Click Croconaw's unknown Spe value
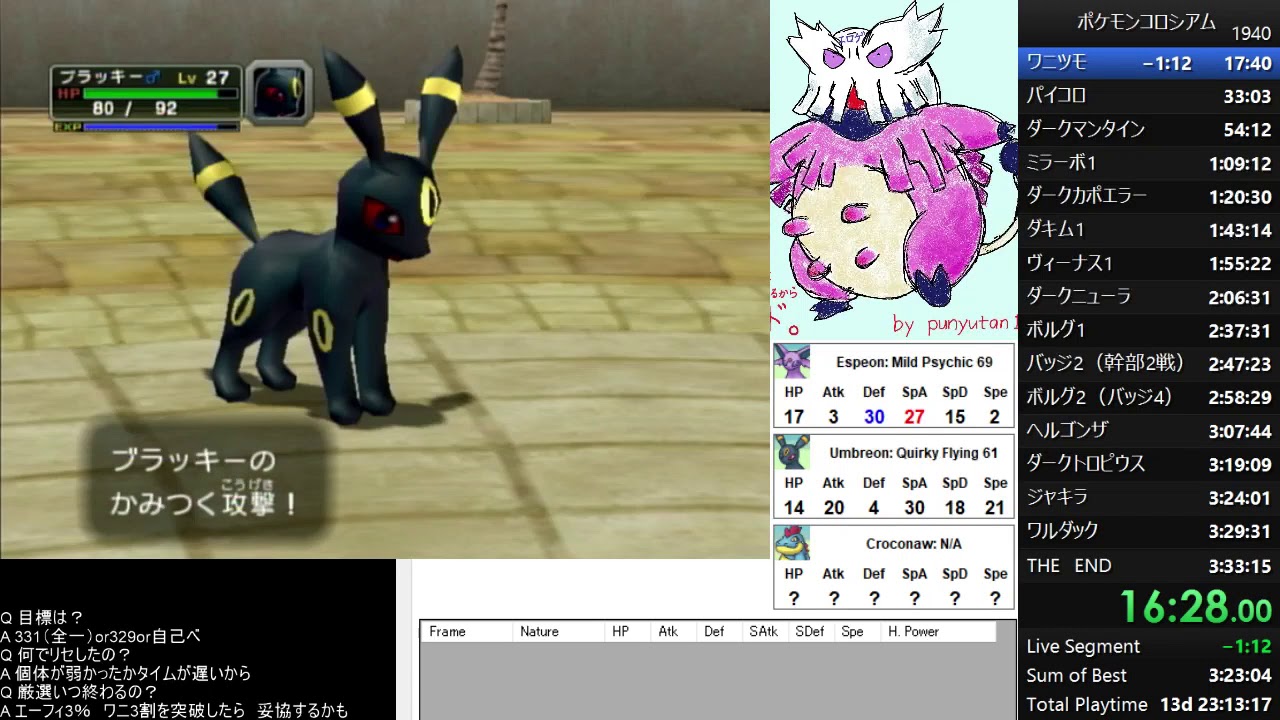The height and width of the screenshot is (720, 1280). coord(994,599)
